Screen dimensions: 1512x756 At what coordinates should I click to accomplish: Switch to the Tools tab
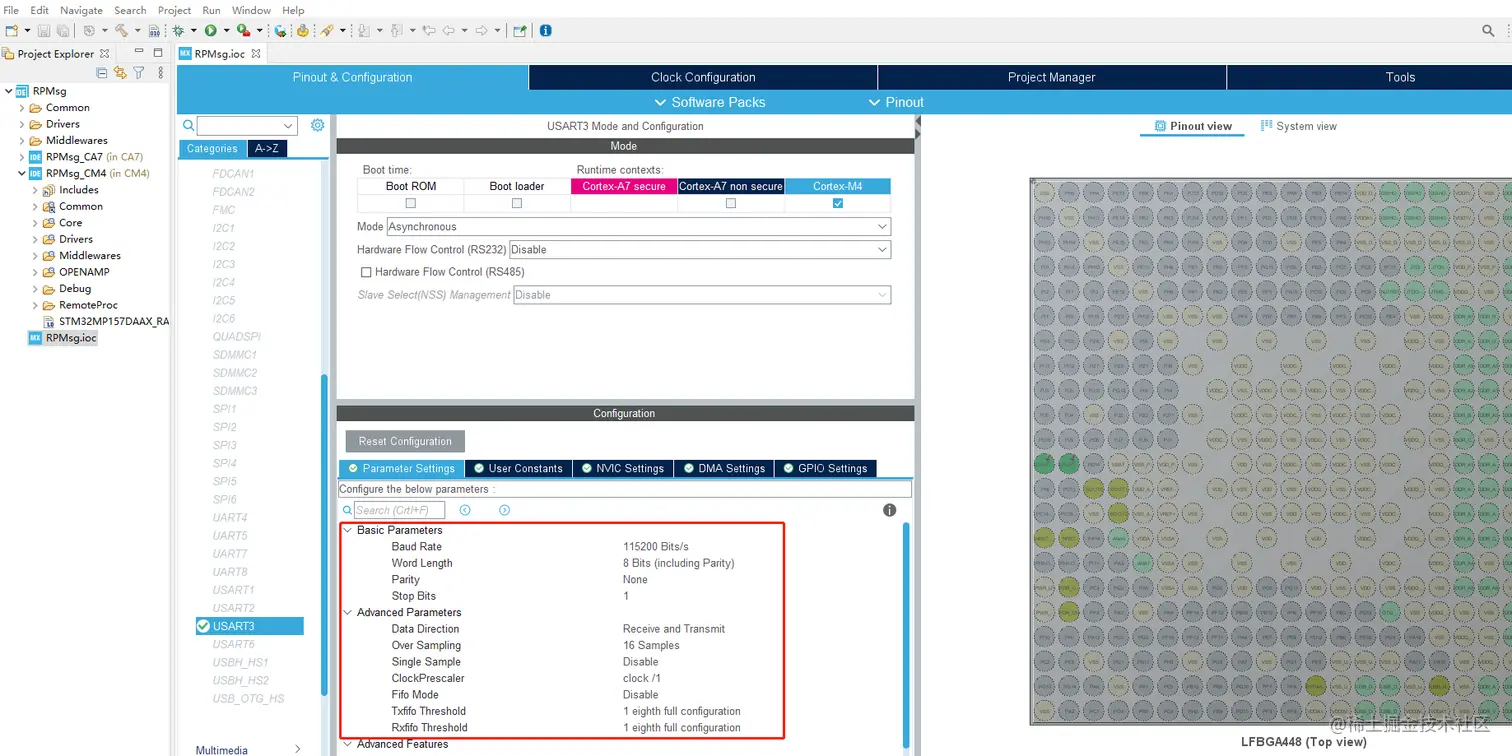point(1400,77)
